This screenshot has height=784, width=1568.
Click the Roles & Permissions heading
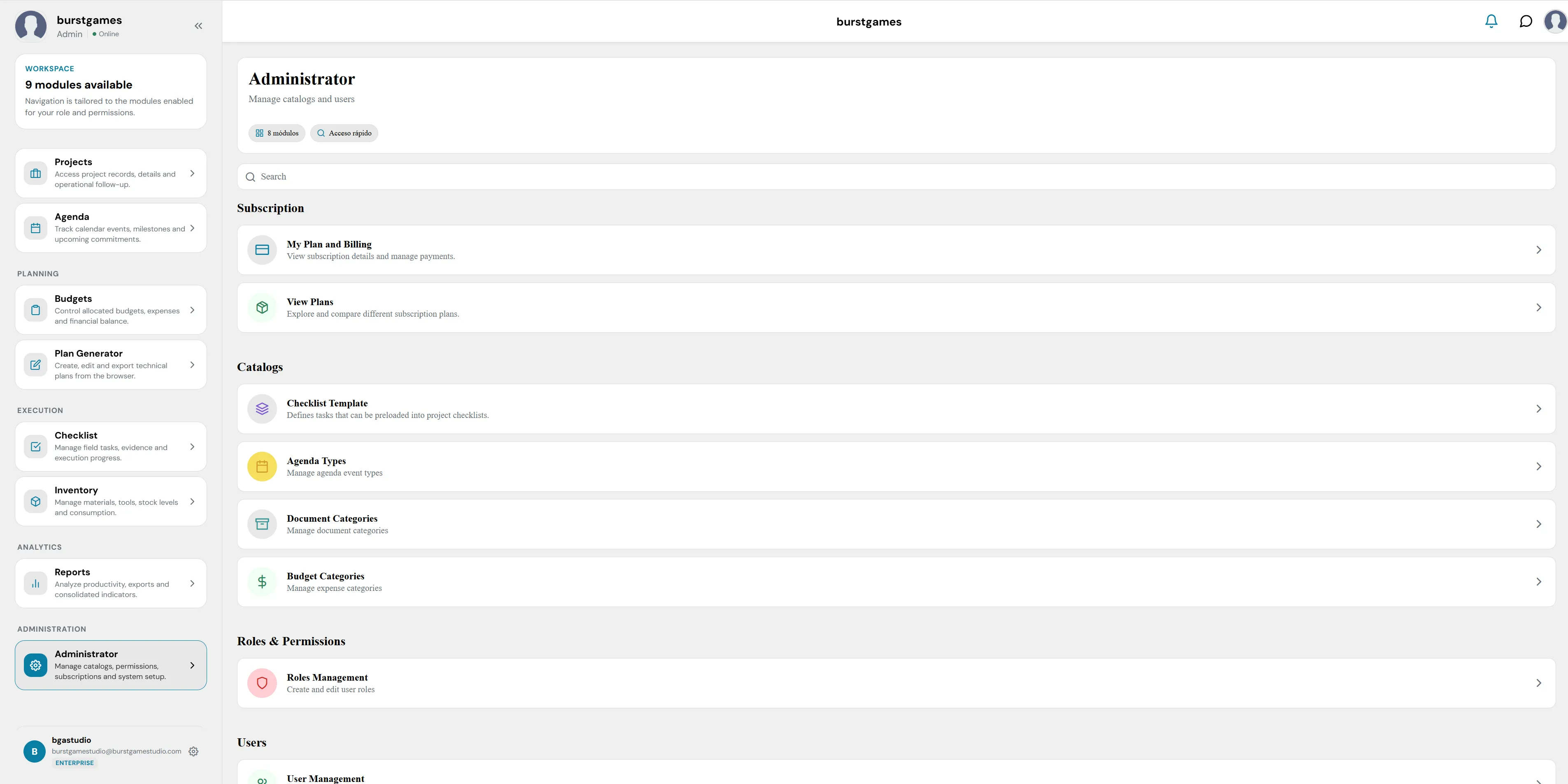pyautogui.click(x=291, y=642)
